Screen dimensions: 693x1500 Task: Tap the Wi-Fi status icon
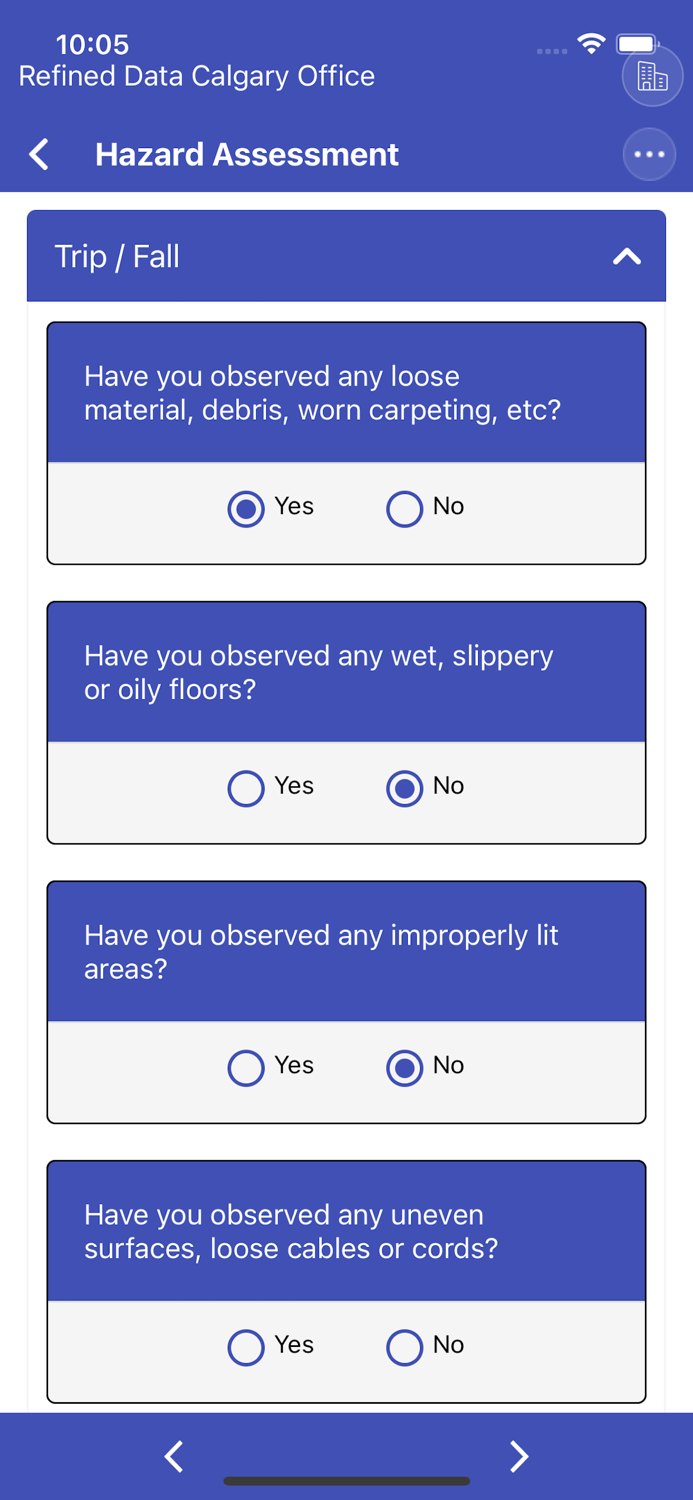tap(591, 44)
